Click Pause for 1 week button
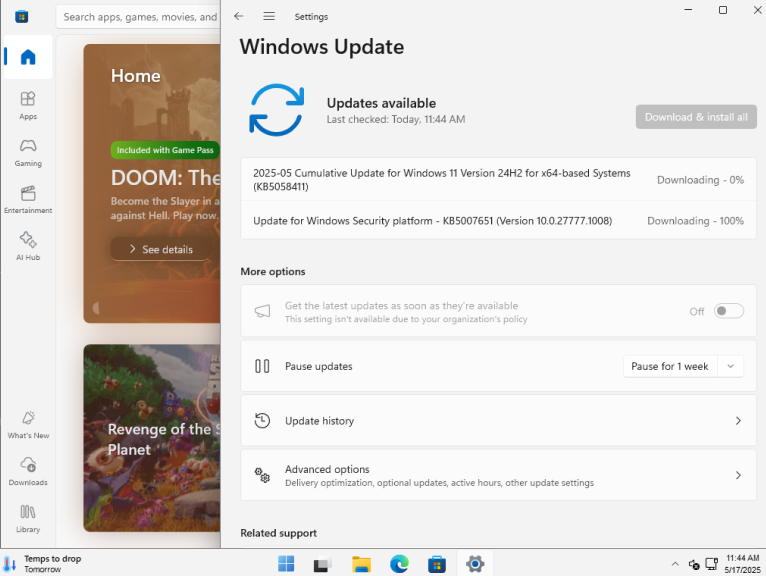The image size is (766, 576). click(670, 366)
